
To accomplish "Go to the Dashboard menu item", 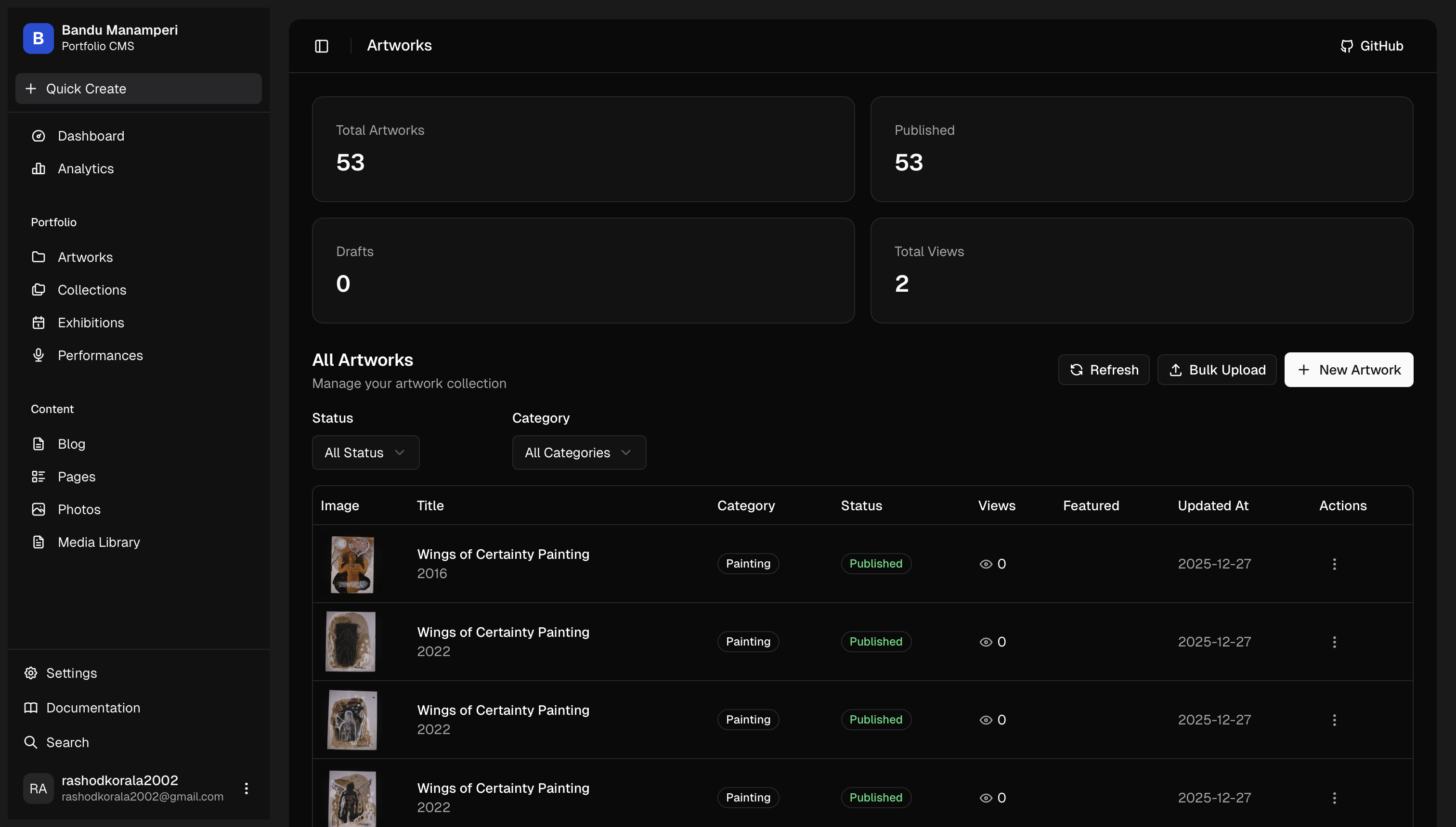I will tap(91, 136).
